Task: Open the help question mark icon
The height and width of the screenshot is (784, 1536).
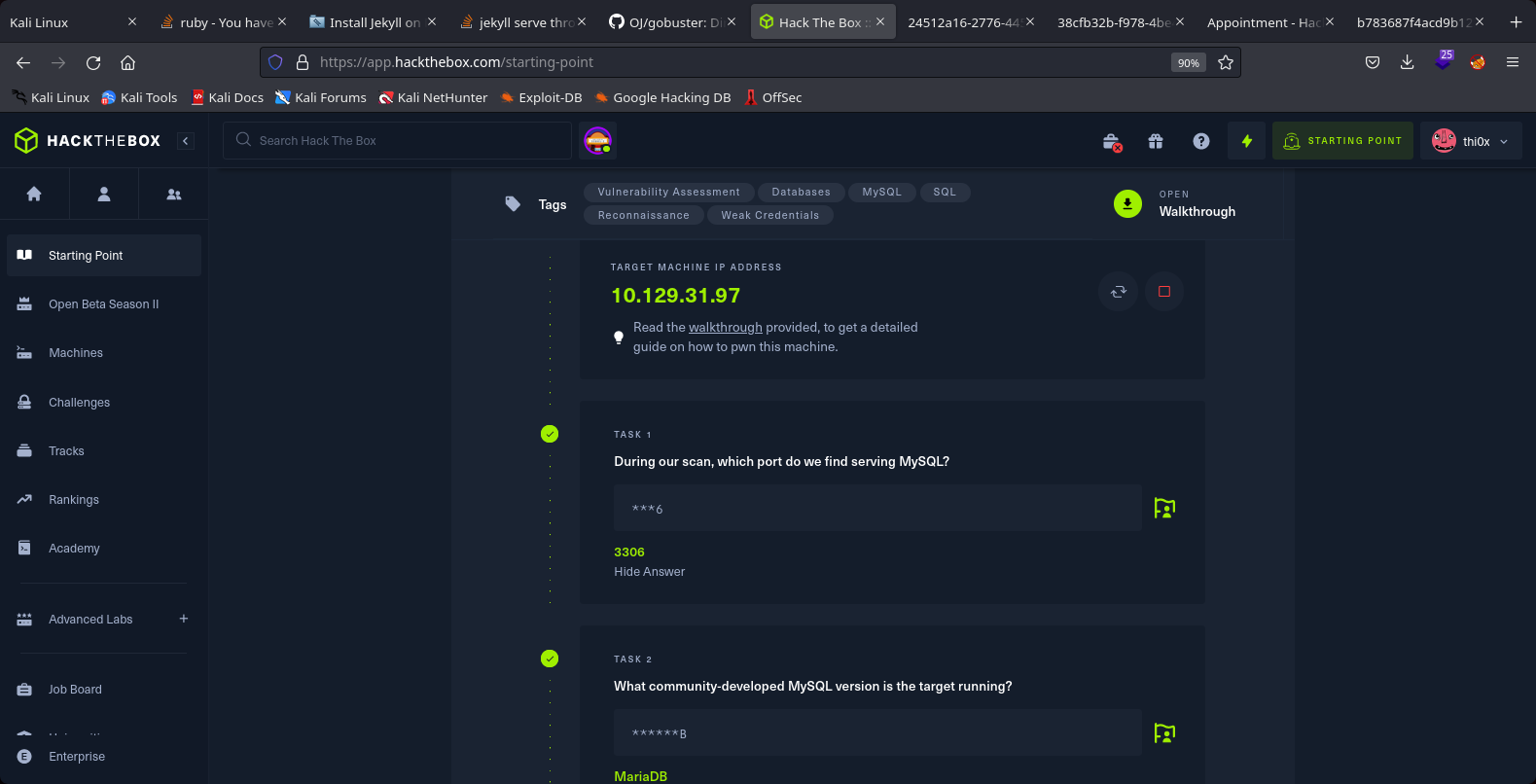Action: pyautogui.click(x=1201, y=141)
